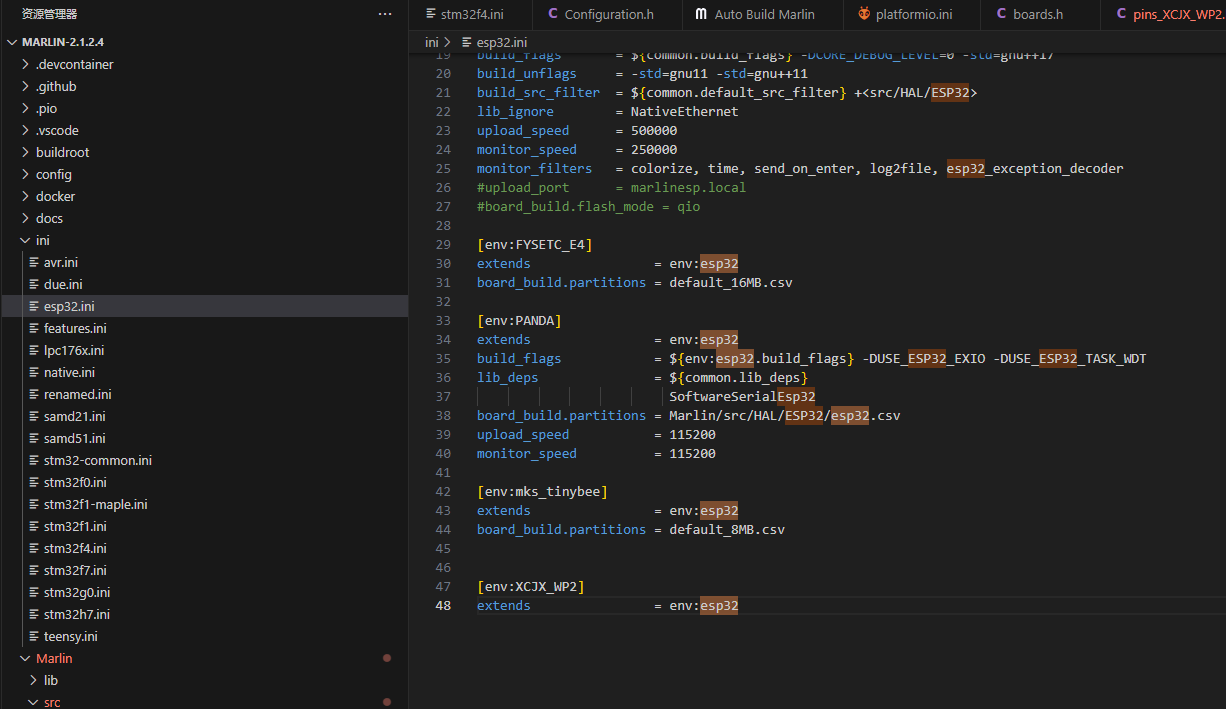This screenshot has width=1226, height=709.
Task: Open stm32f4.ini in the explorer
Action: coord(204,548)
